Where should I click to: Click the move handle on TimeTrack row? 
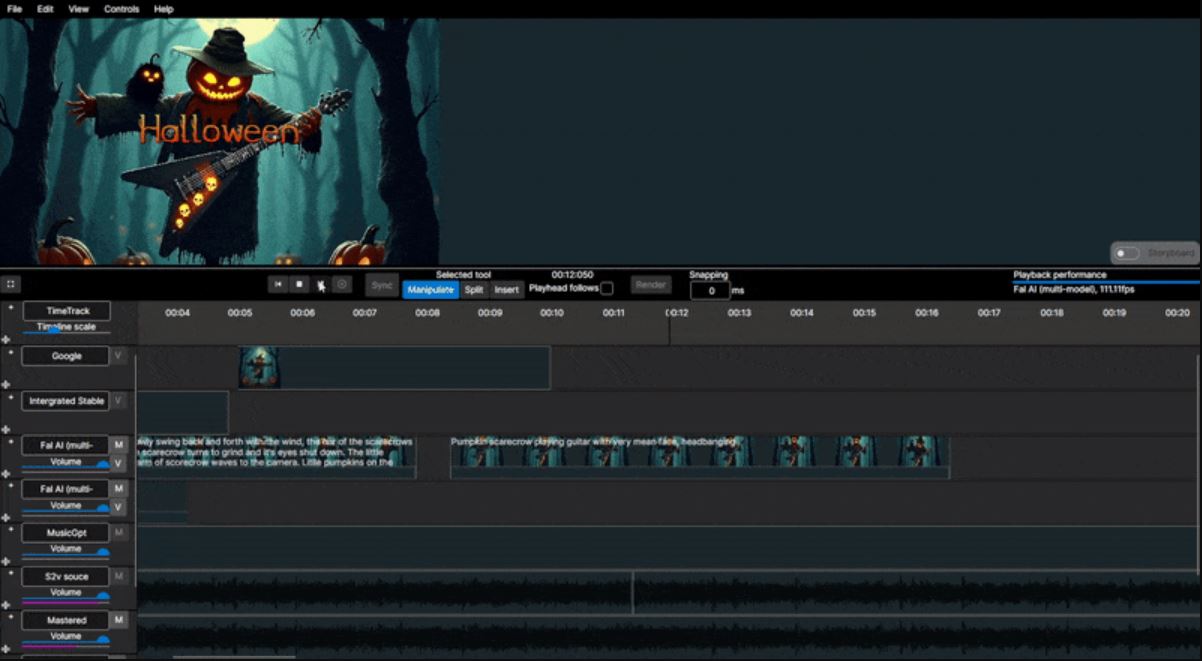(6, 340)
